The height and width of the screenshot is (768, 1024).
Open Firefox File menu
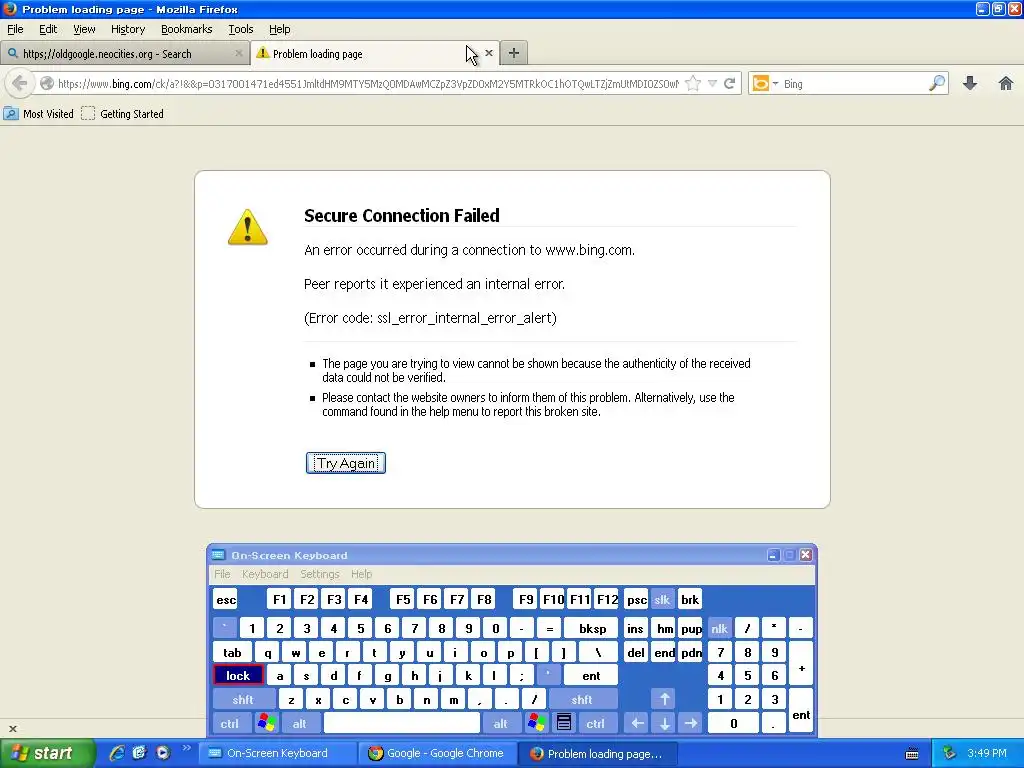click(x=15, y=29)
